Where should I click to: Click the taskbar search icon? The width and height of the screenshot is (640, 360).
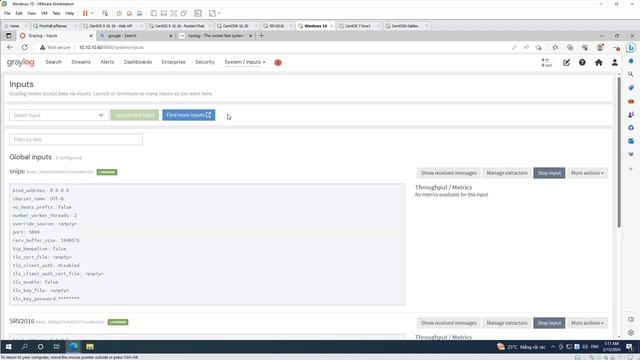pos(24,347)
